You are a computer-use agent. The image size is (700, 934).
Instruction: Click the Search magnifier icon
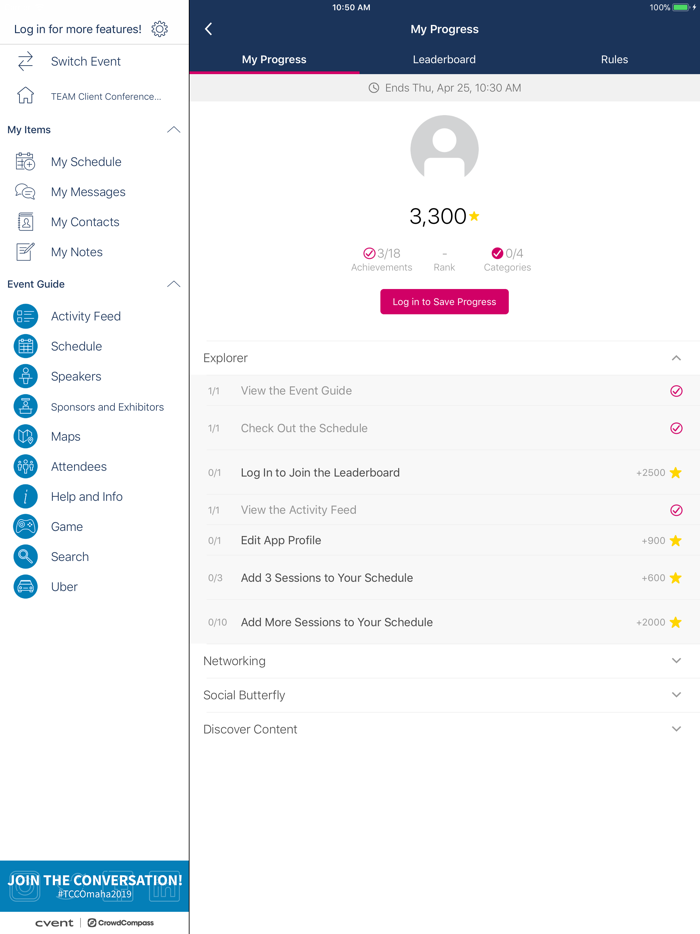pos(26,556)
